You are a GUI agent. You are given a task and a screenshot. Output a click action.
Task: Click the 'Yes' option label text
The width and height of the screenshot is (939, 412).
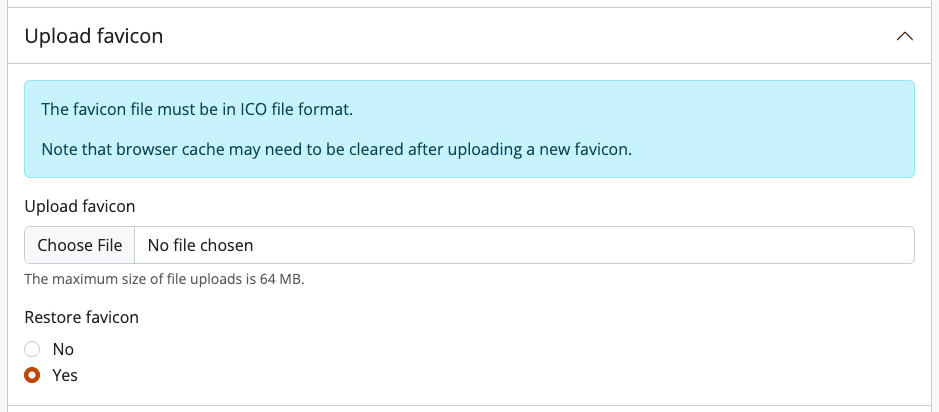point(65,375)
